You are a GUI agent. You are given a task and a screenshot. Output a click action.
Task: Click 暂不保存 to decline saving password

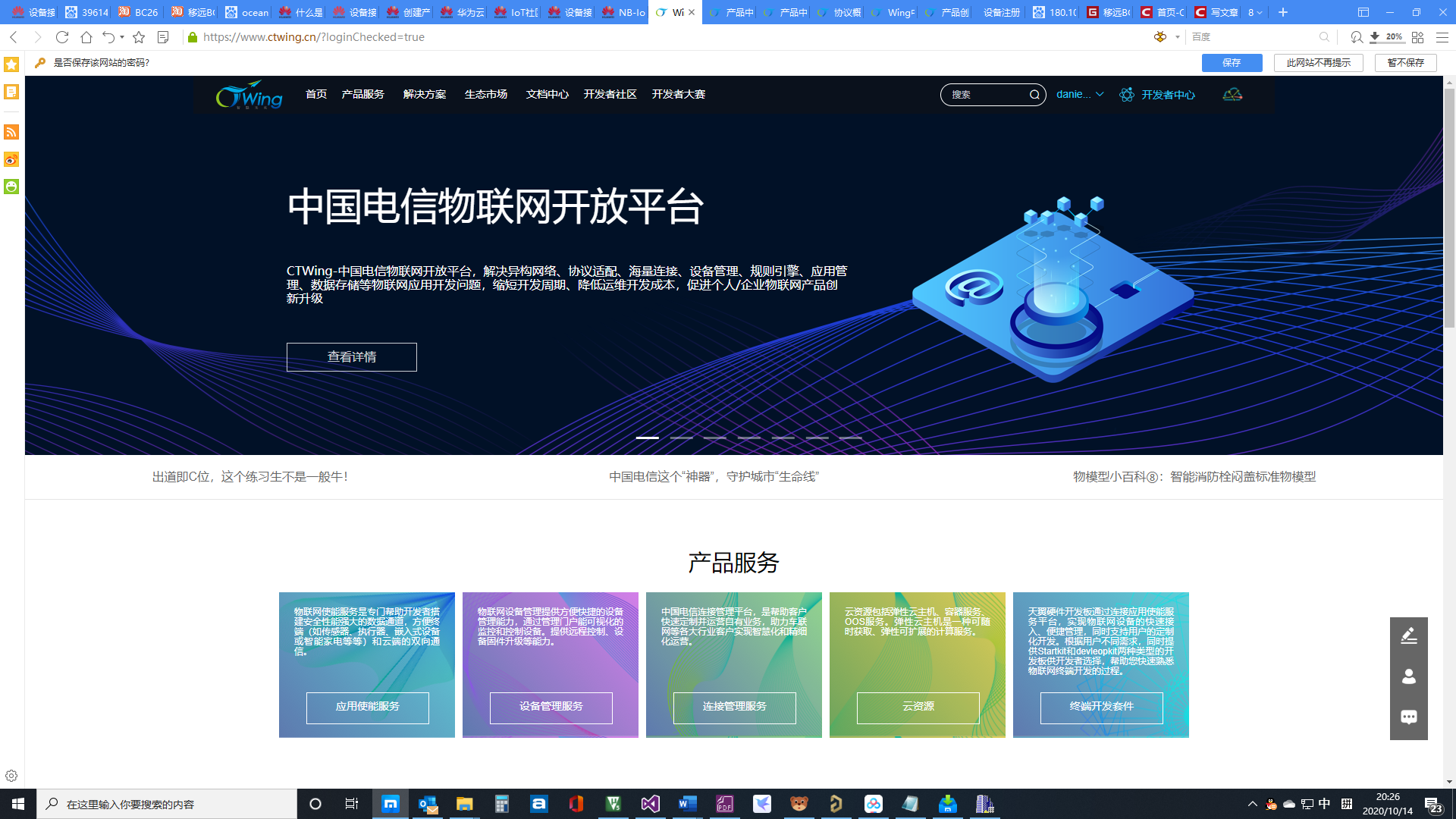pos(1404,63)
